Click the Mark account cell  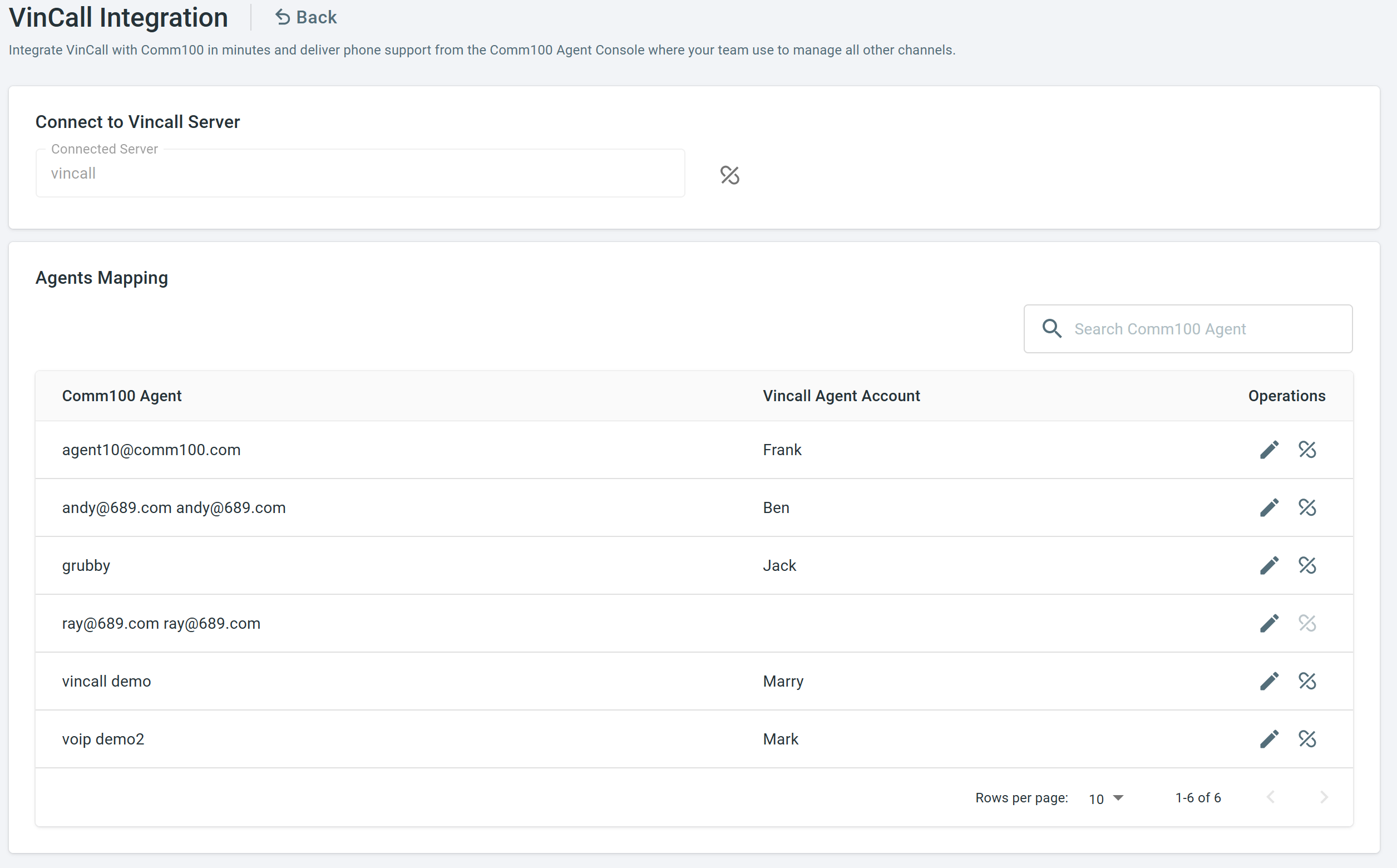pos(781,739)
